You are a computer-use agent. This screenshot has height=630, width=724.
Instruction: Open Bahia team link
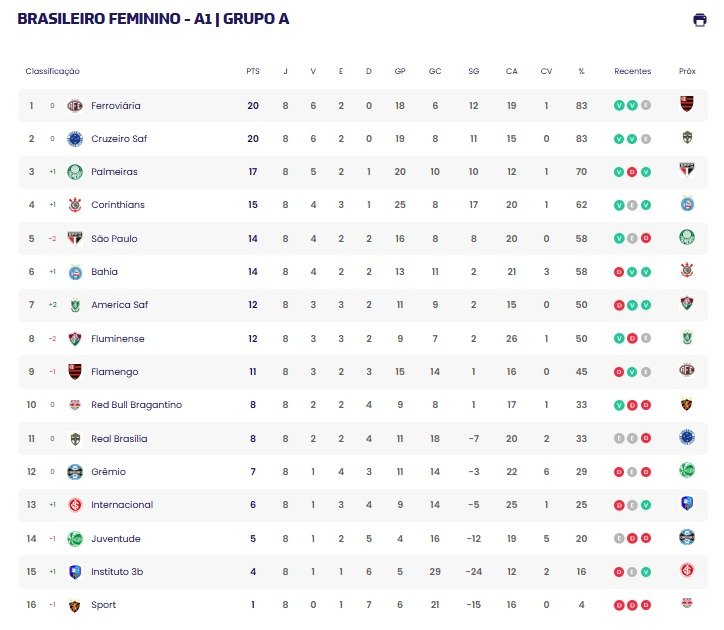coord(104,272)
